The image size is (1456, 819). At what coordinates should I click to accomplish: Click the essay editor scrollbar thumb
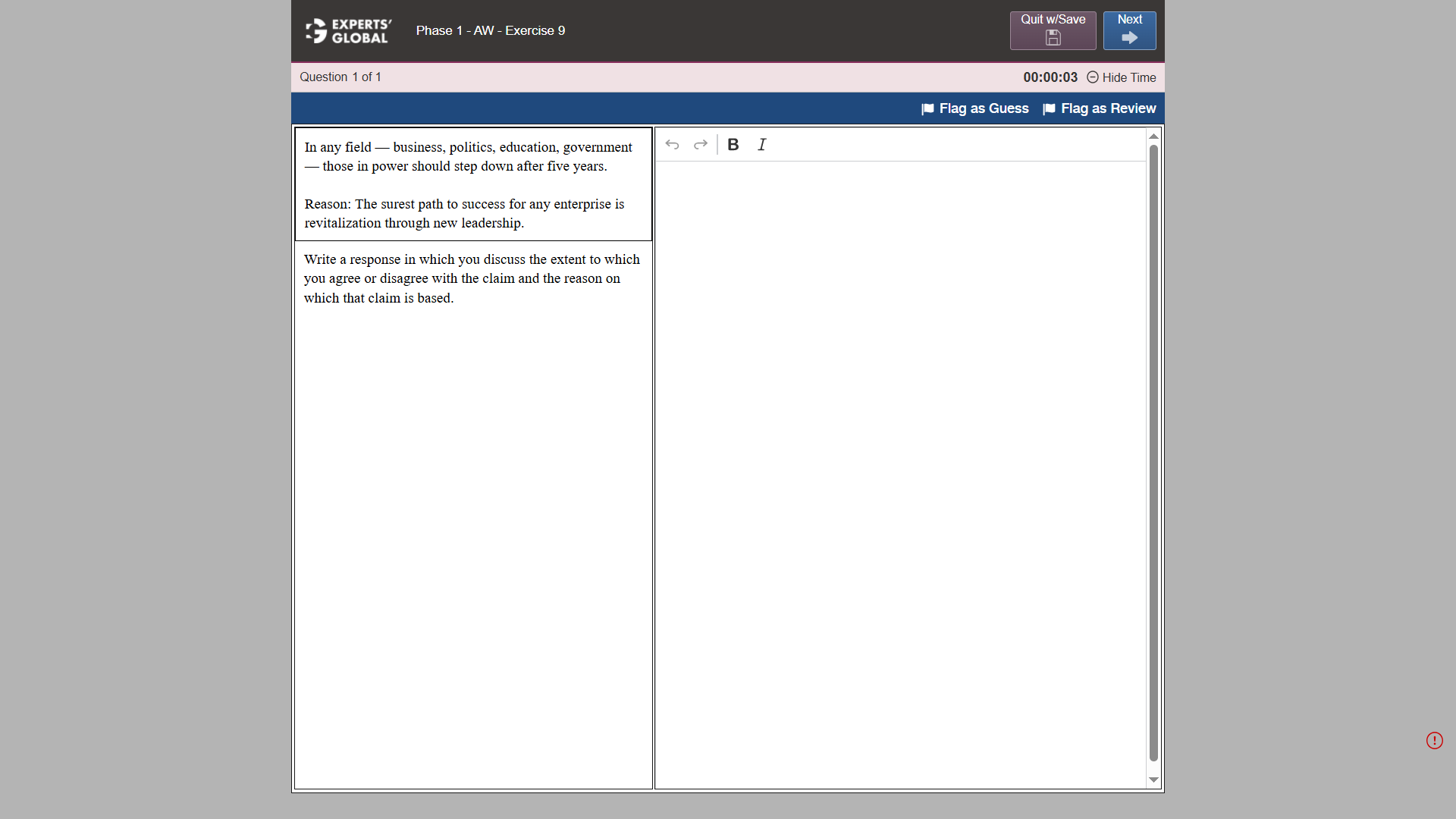(1153, 452)
